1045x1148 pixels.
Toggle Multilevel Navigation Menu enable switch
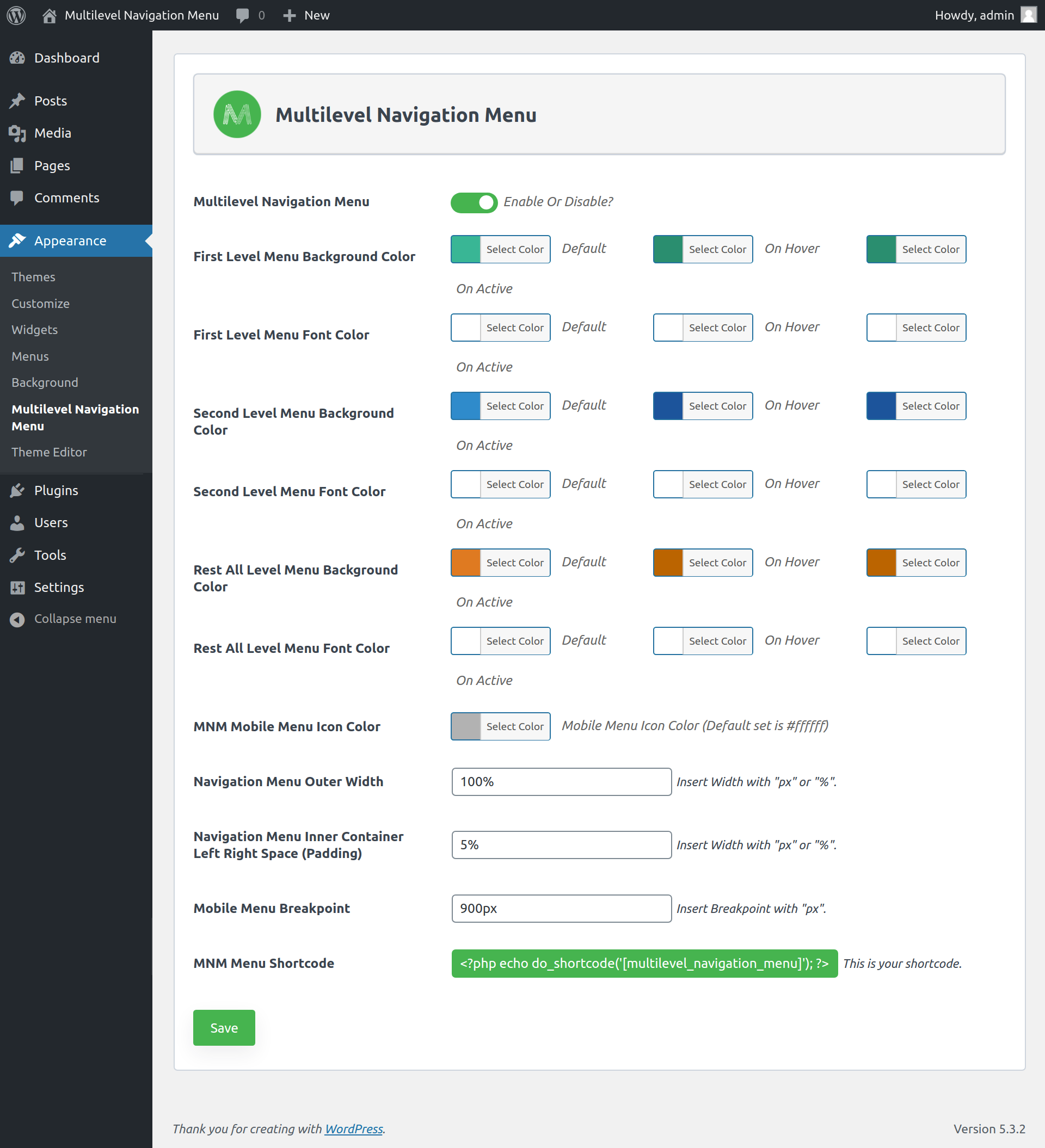474,202
